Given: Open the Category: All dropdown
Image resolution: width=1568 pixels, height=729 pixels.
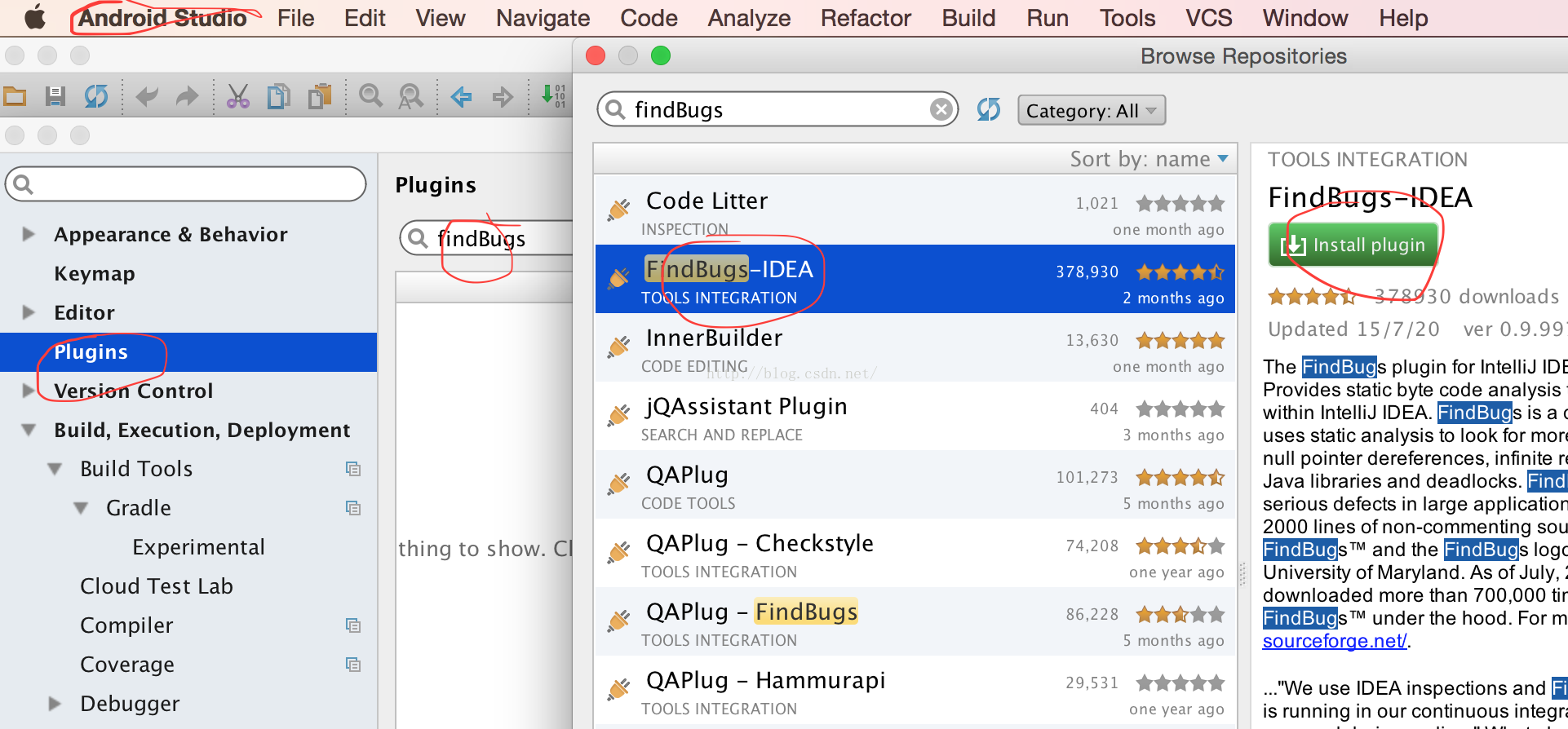Looking at the screenshot, I should click(1091, 110).
